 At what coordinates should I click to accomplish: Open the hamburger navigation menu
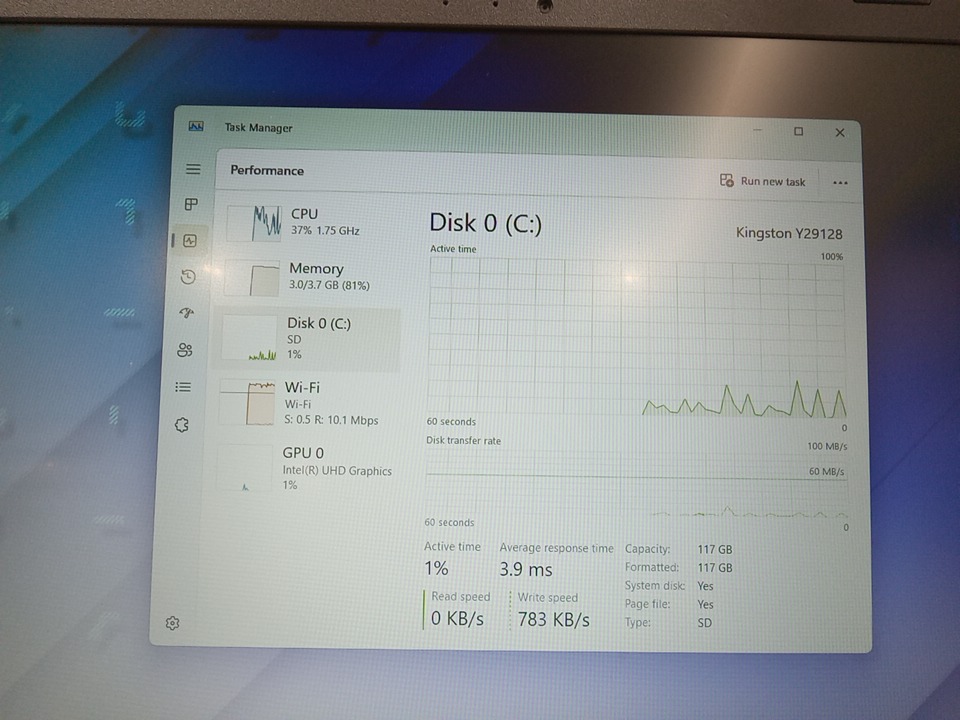click(x=193, y=170)
